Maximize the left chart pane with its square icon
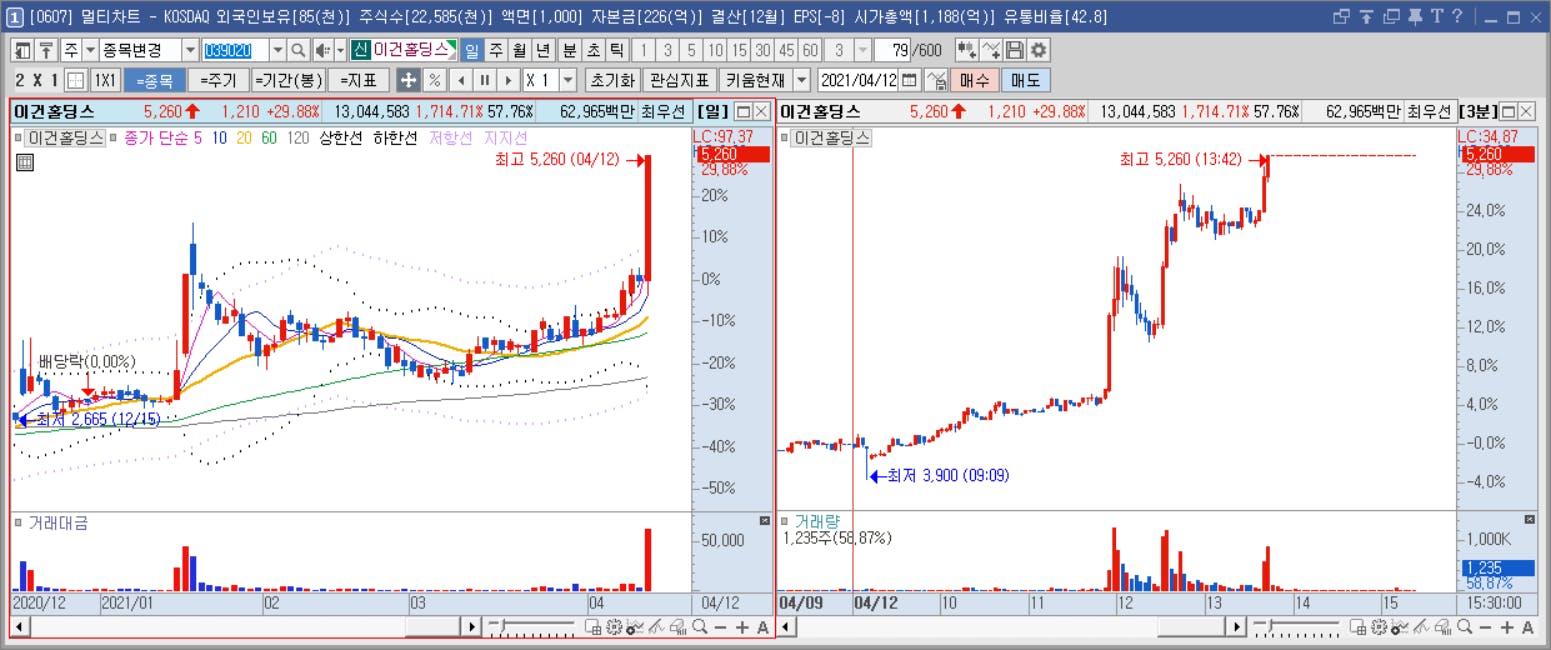1551x650 pixels. (x=743, y=111)
